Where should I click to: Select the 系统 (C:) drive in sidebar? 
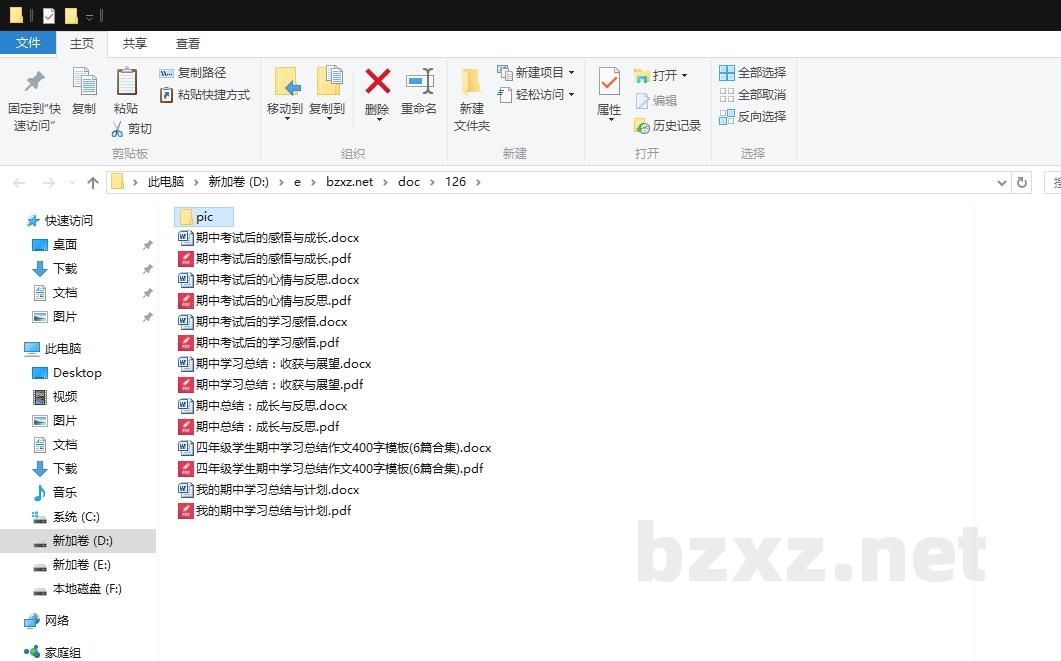click(76, 517)
